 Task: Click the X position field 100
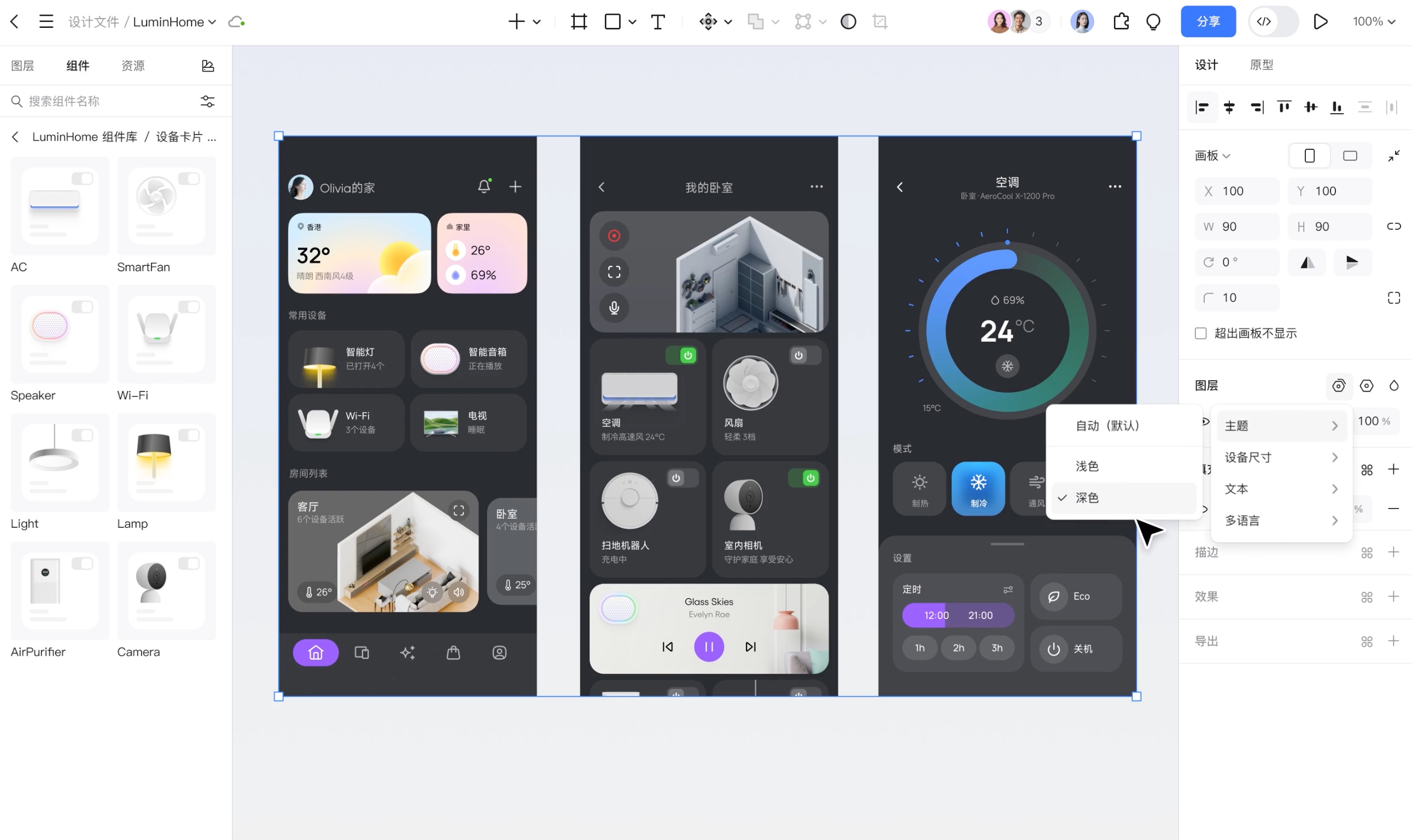coord(1237,191)
